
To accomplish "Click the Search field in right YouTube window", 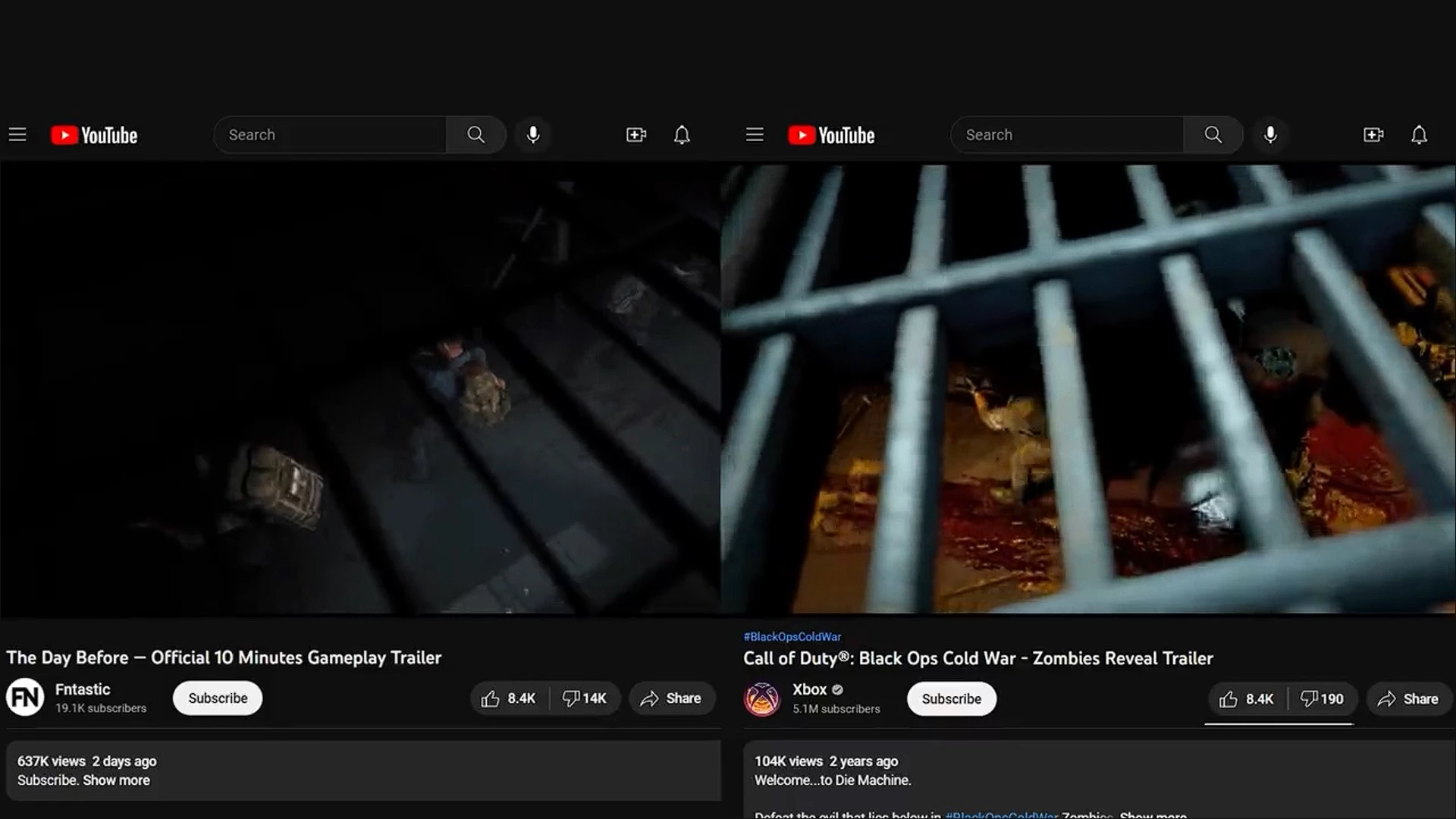I will (x=1068, y=135).
